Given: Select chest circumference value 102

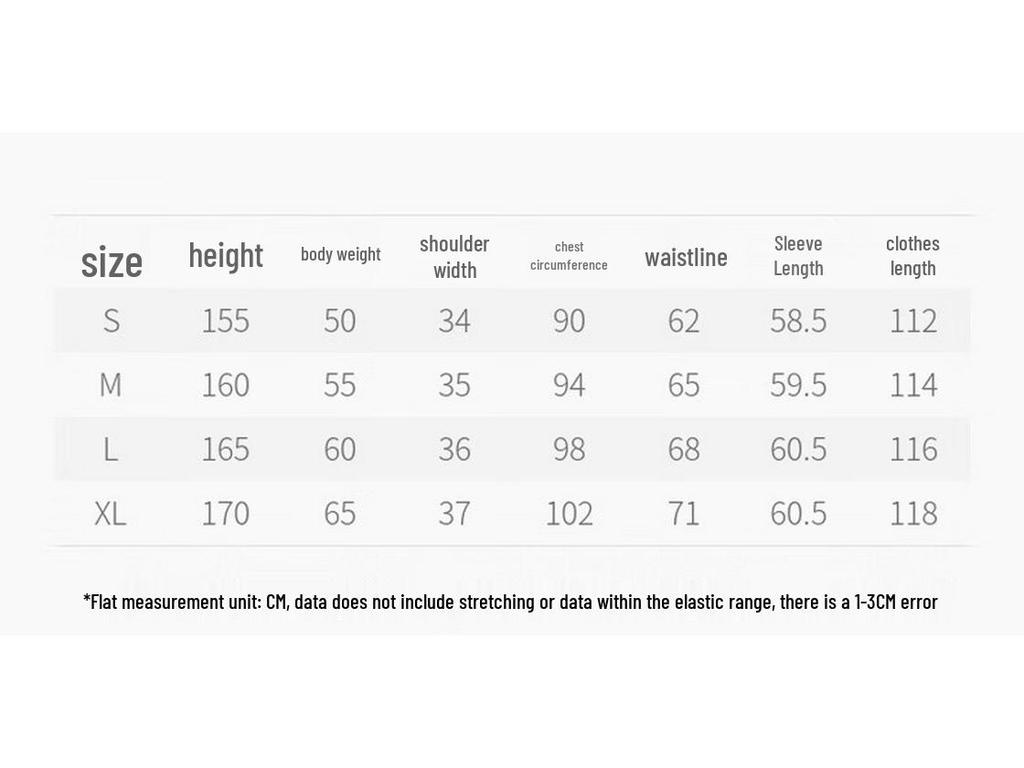Looking at the screenshot, I should (569, 513).
